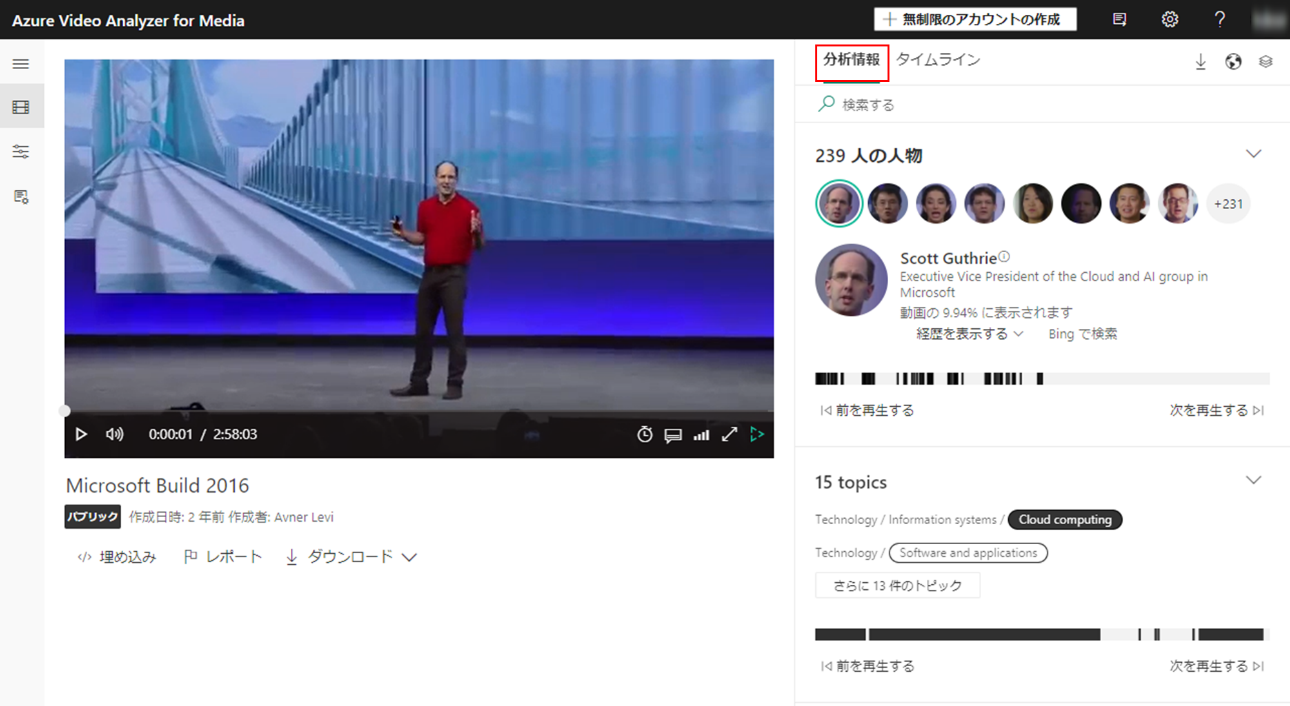
Task: Switch to the 分析情報 tab
Action: tap(852, 61)
